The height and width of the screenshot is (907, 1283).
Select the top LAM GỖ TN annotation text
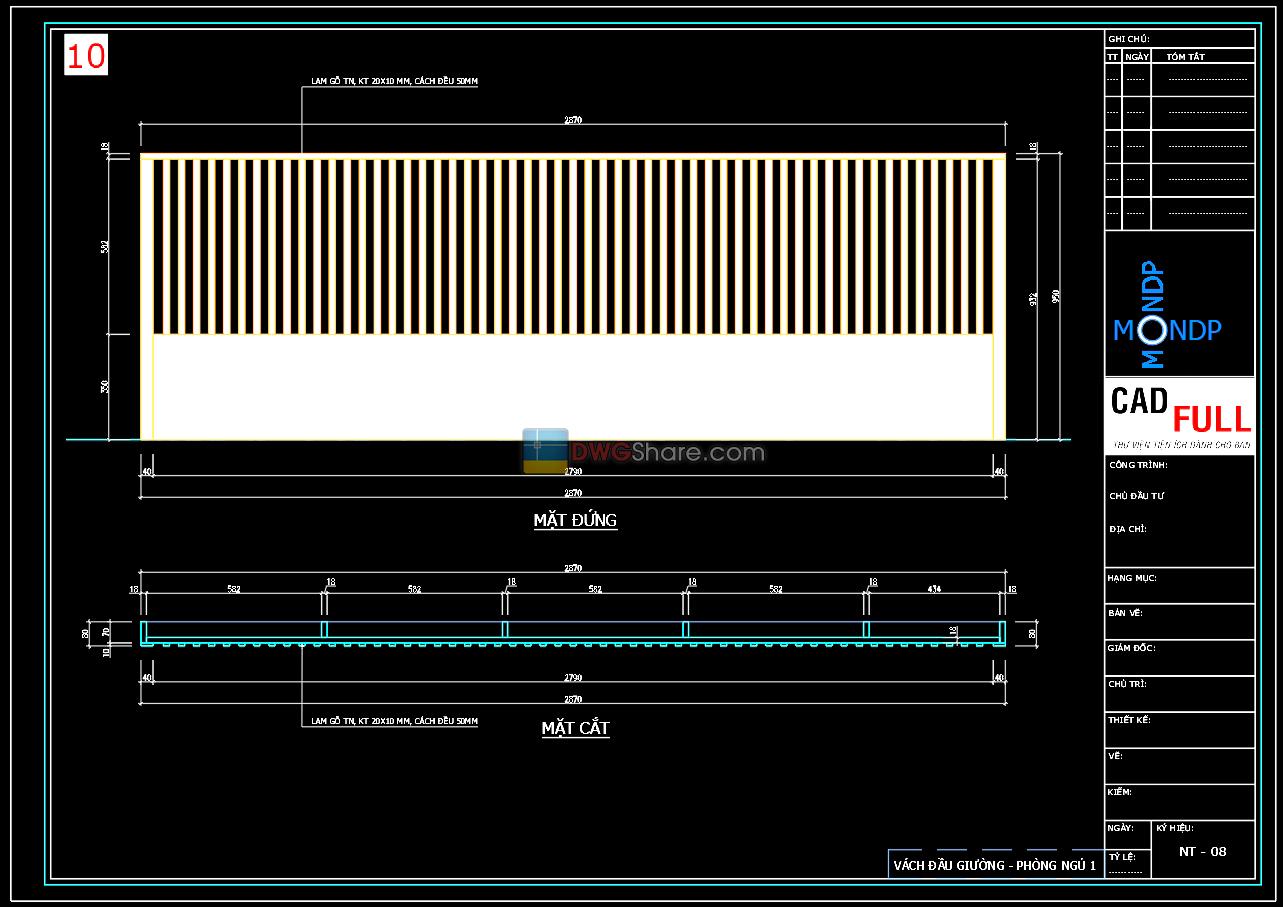(394, 81)
